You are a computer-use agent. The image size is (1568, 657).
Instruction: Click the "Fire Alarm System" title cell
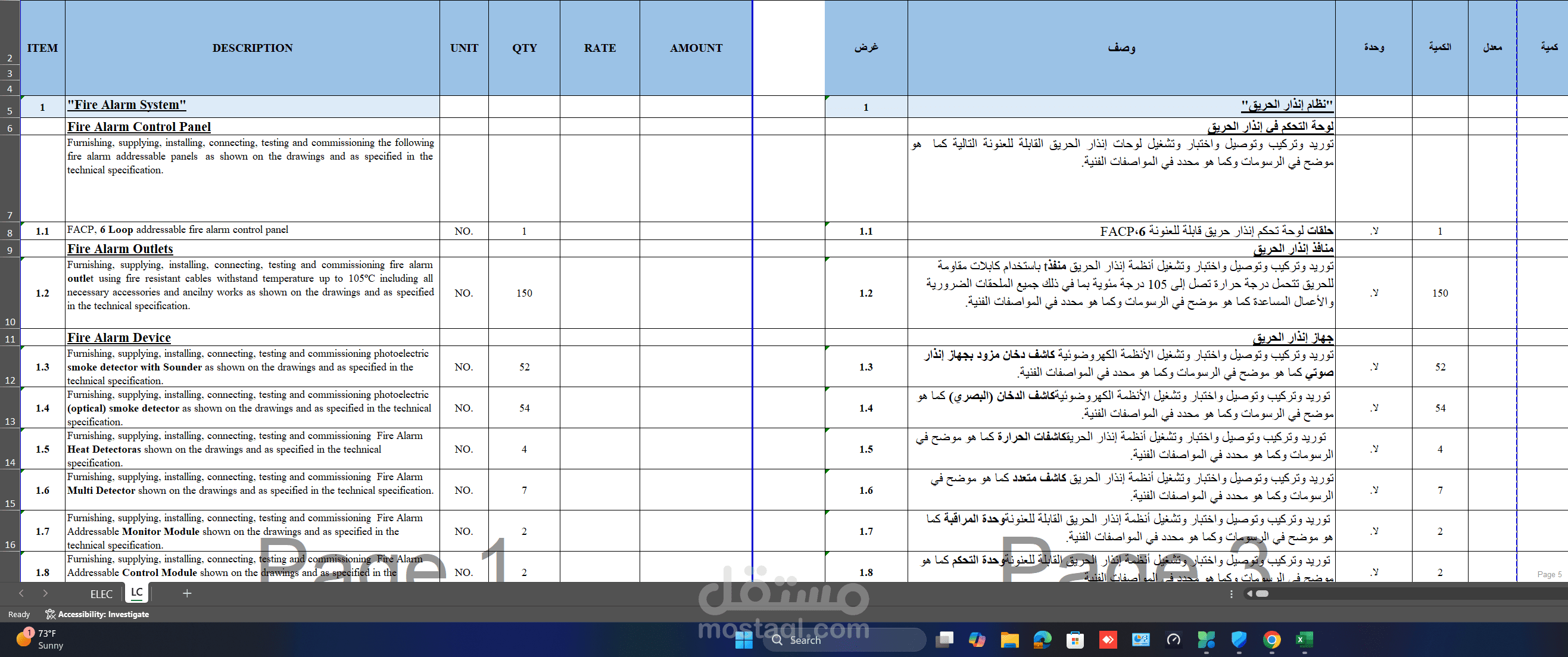(x=252, y=106)
